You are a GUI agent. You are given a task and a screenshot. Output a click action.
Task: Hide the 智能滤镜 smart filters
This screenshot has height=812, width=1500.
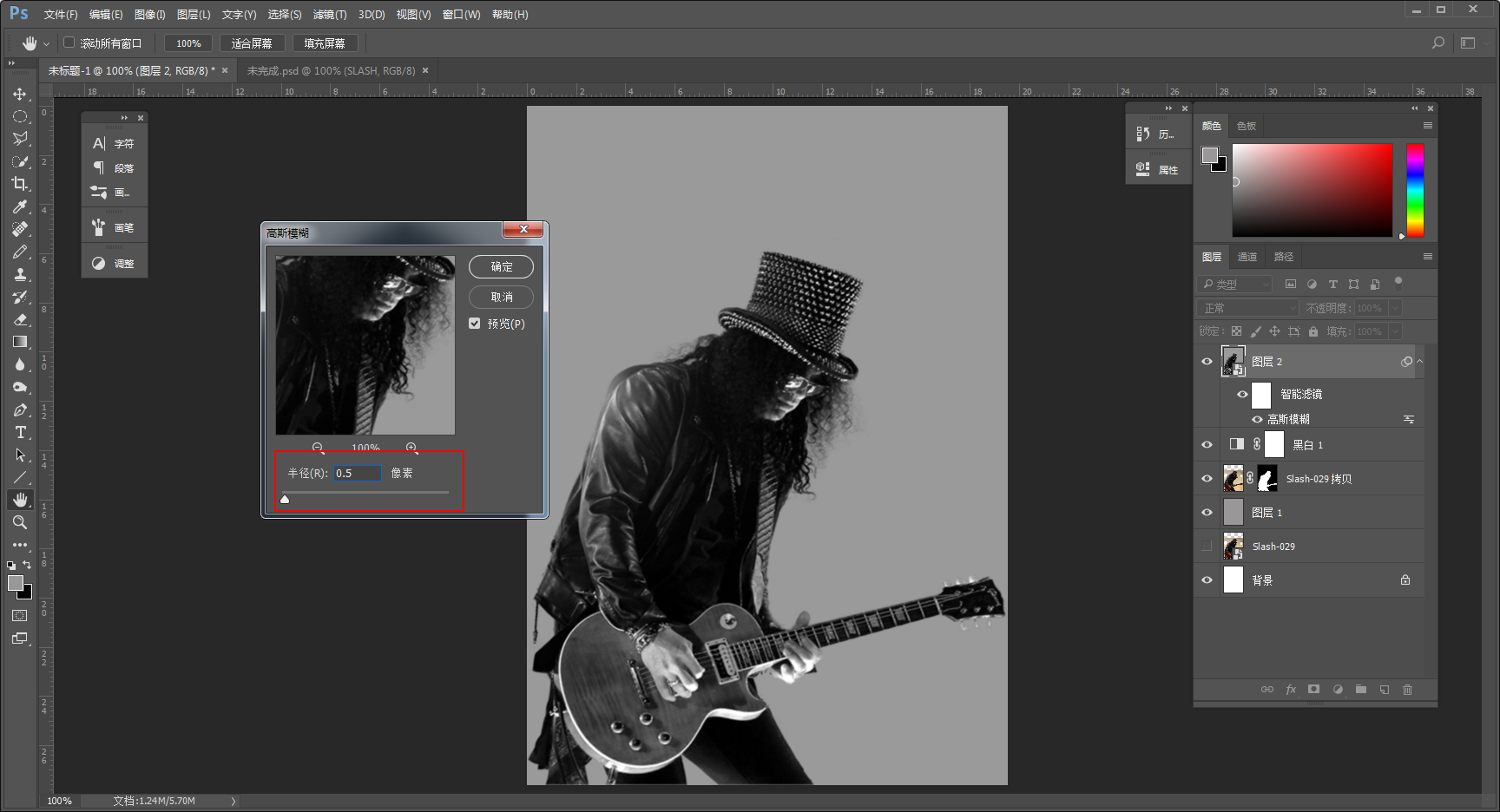[1242, 394]
